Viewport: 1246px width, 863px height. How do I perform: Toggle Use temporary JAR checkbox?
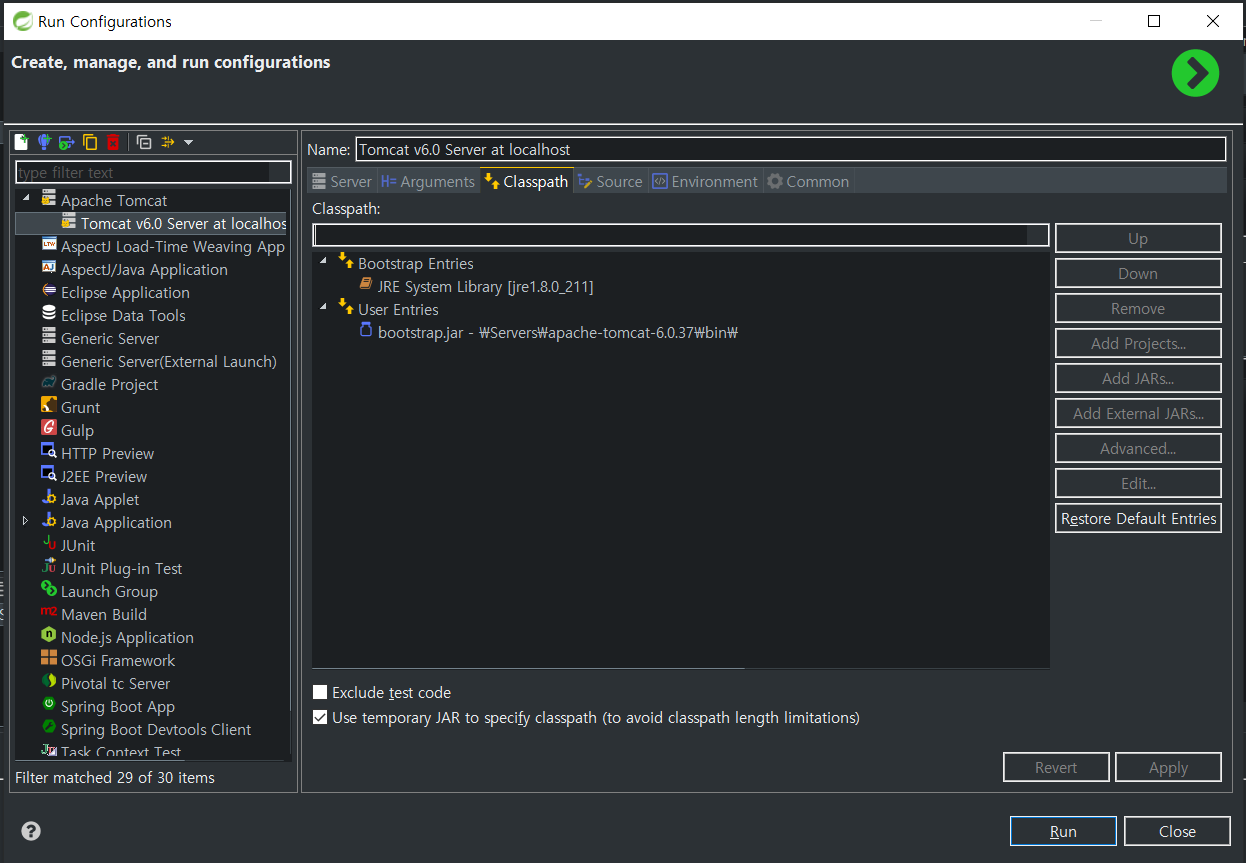coord(320,717)
